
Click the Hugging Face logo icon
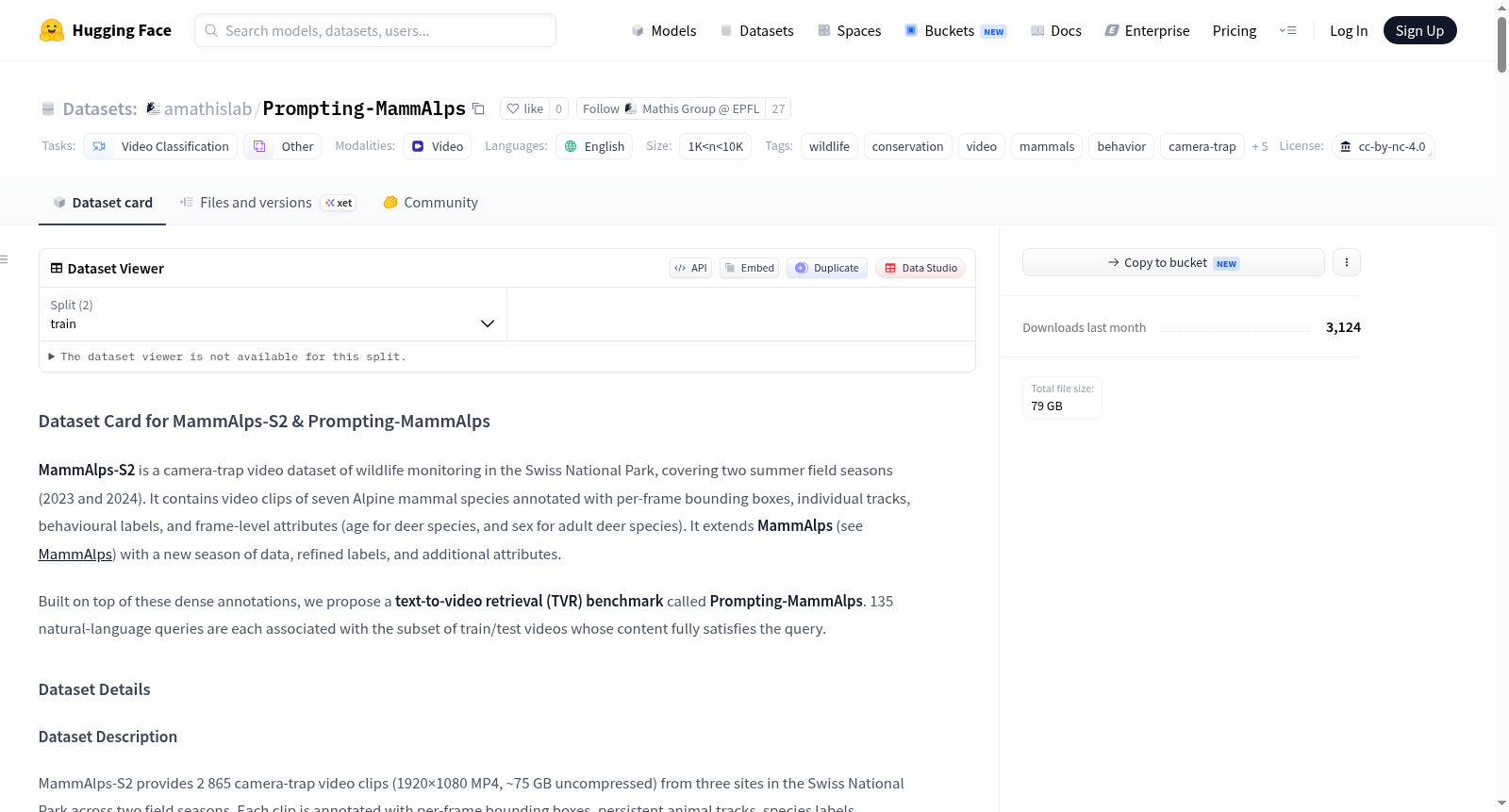tap(52, 30)
